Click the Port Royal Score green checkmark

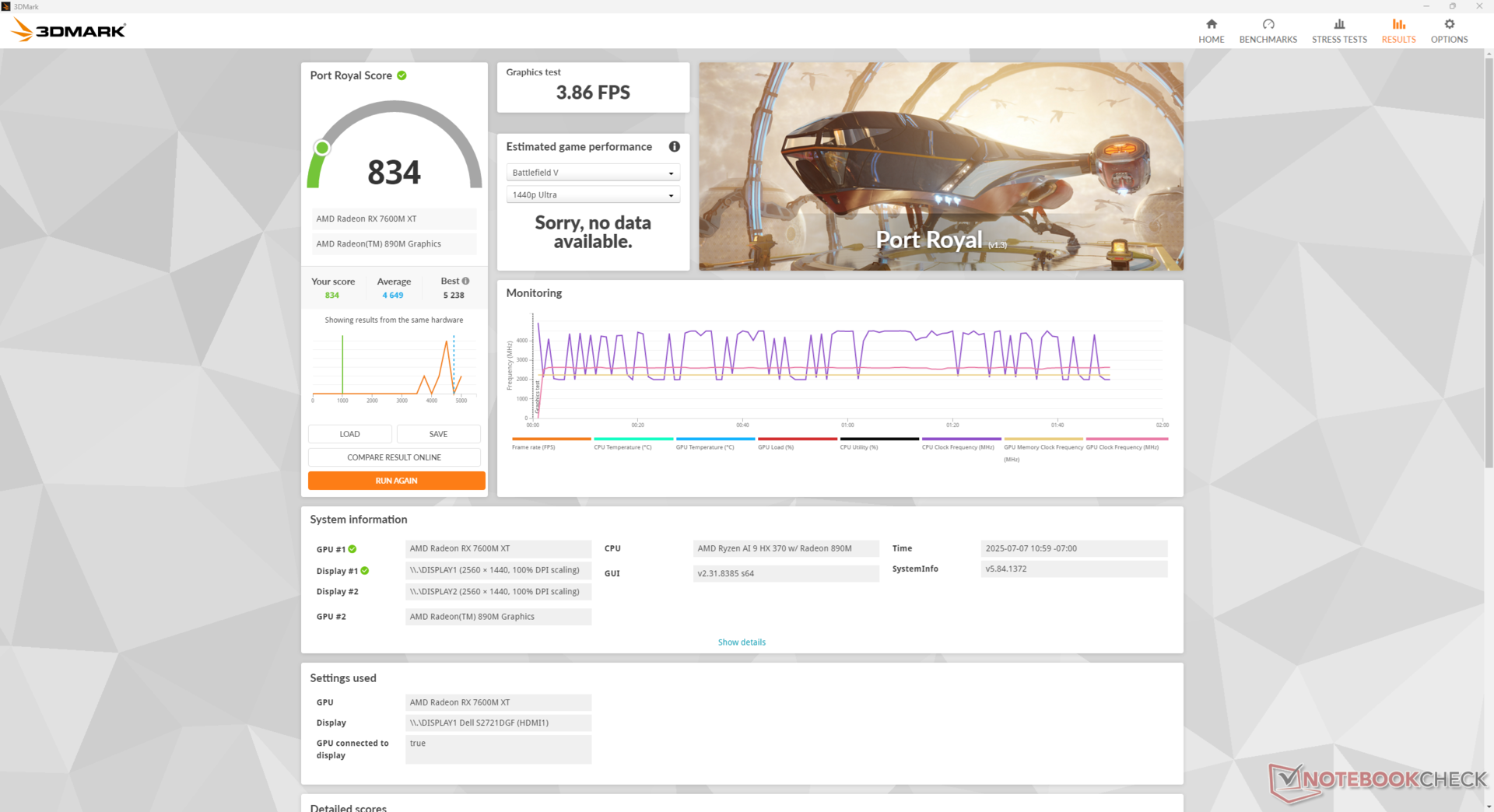[x=402, y=75]
